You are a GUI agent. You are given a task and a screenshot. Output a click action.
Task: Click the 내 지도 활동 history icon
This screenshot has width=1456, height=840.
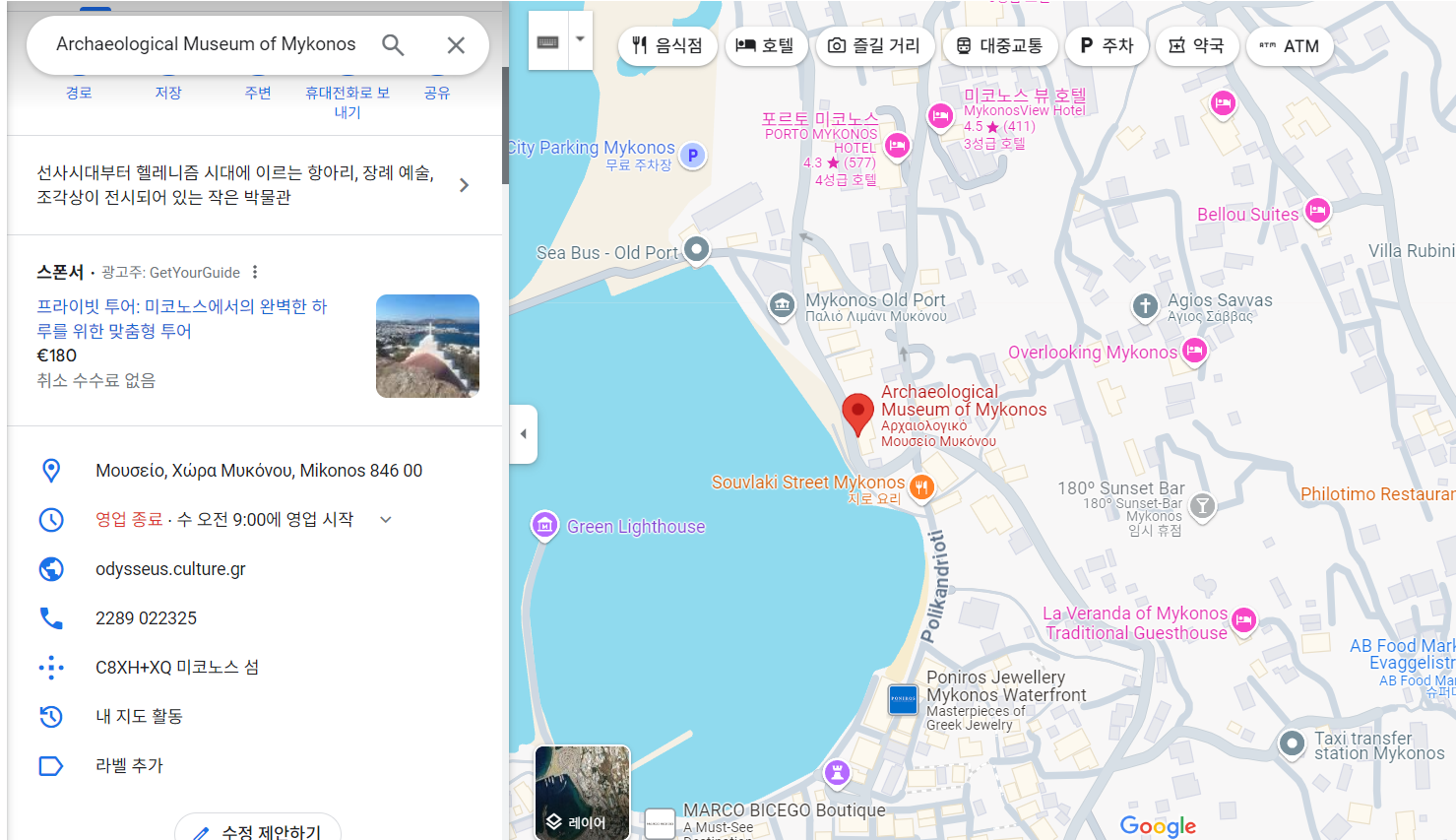click(51, 717)
